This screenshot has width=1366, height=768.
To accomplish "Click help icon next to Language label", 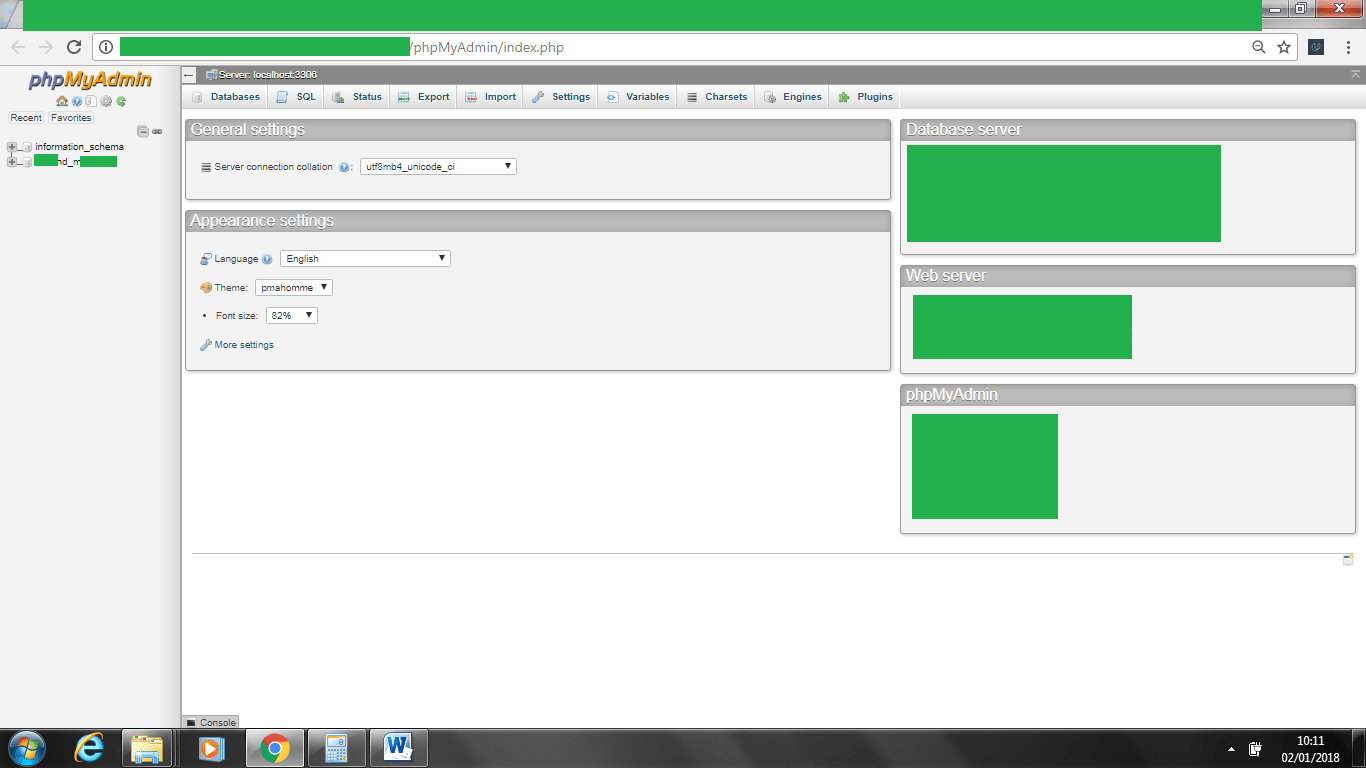I will pos(267,259).
